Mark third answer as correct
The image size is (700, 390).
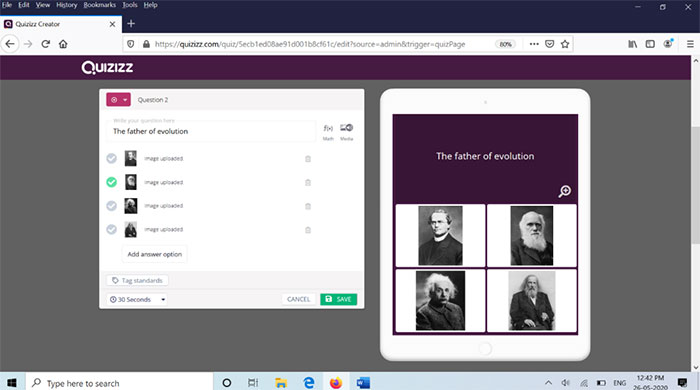point(112,206)
